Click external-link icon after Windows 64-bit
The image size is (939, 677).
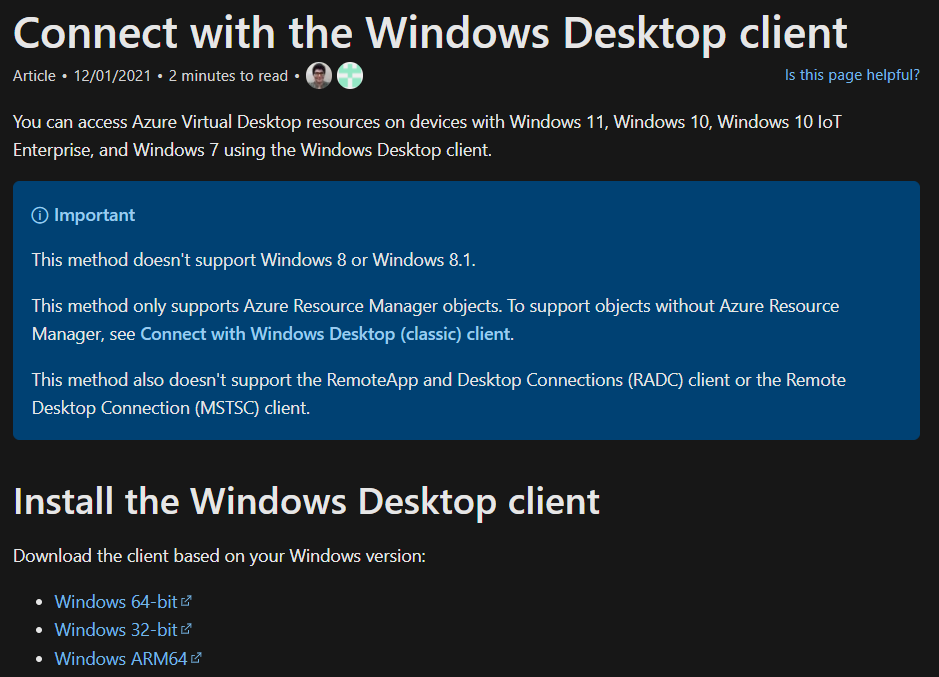(186, 600)
